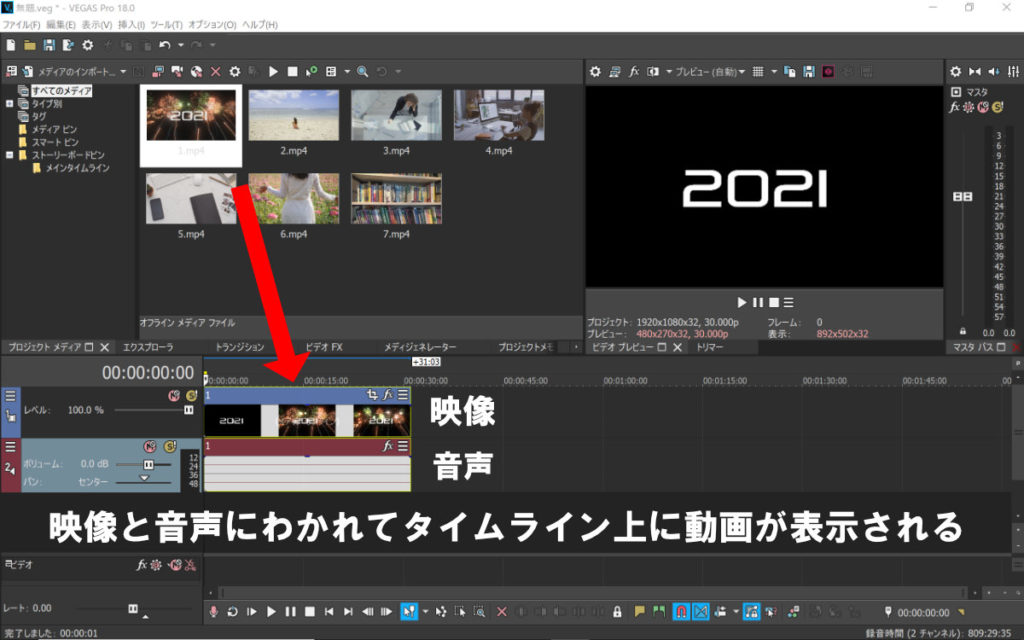Expand the タイプ別 media bin tree node
This screenshot has width=1024, height=640.
click(x=9, y=103)
